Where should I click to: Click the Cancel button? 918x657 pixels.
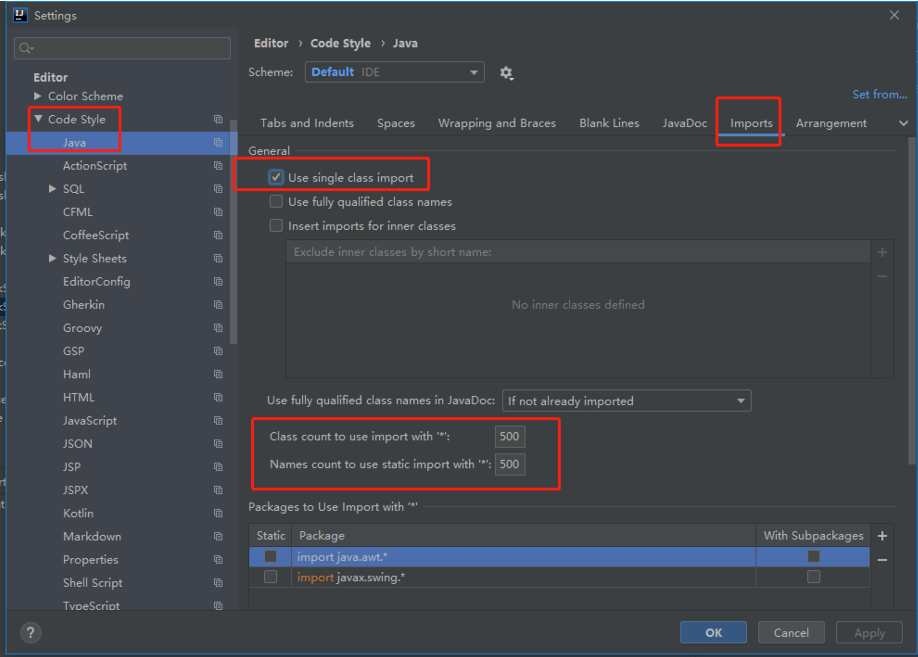coord(791,632)
